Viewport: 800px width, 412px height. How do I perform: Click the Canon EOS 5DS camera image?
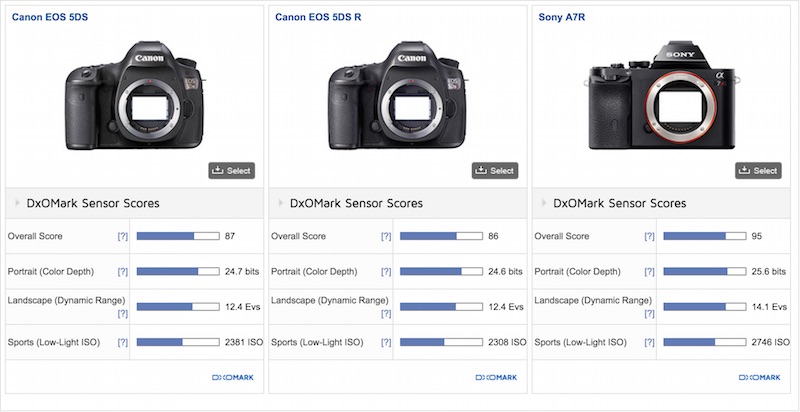(x=134, y=95)
